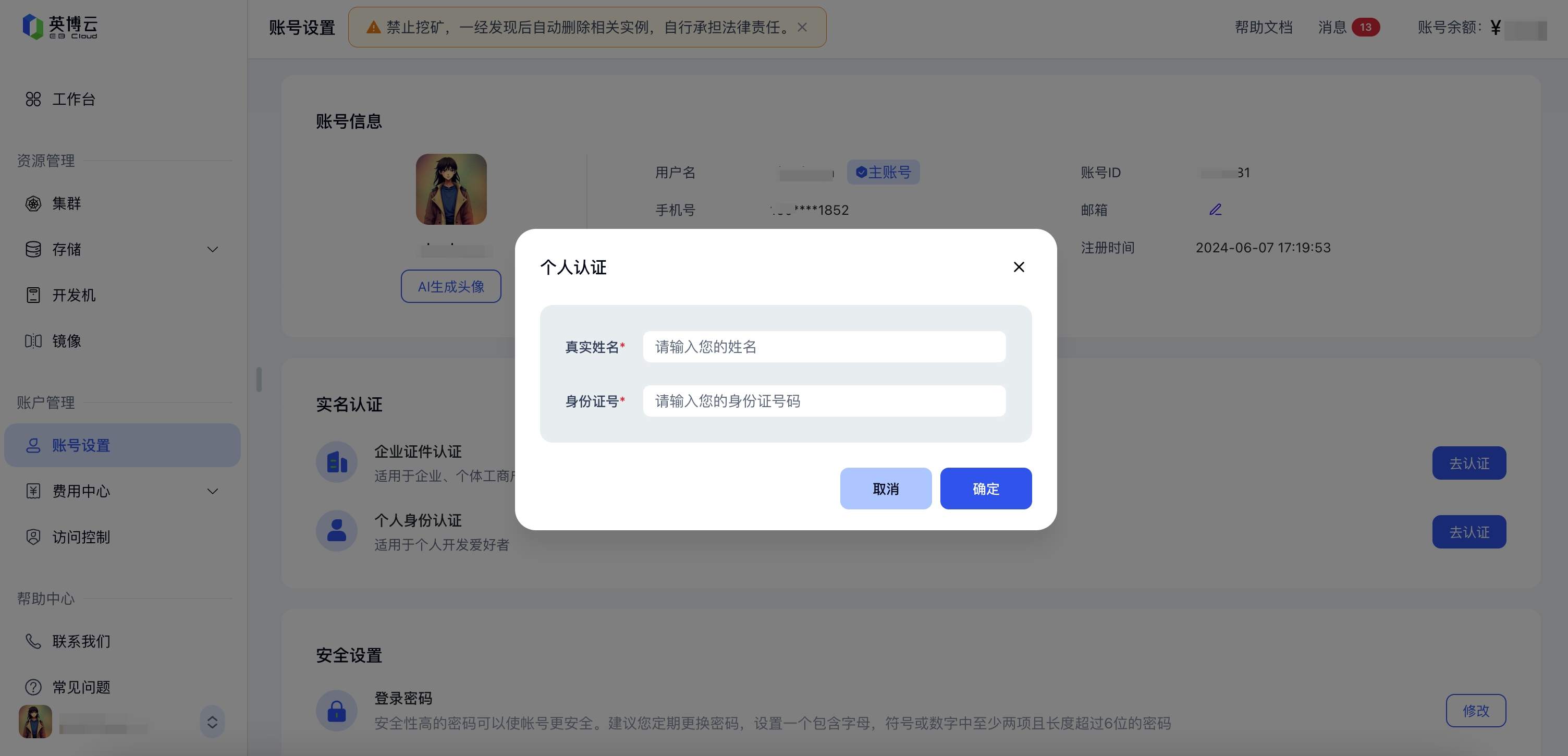Open 开发机 via its sidebar icon

tap(33, 295)
